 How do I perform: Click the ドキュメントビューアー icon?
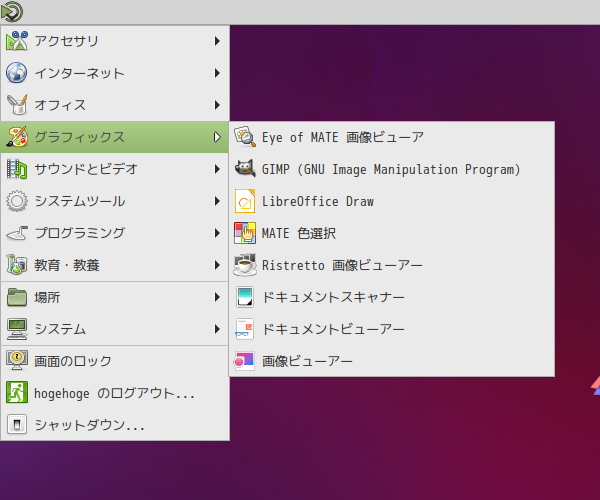[245, 329]
